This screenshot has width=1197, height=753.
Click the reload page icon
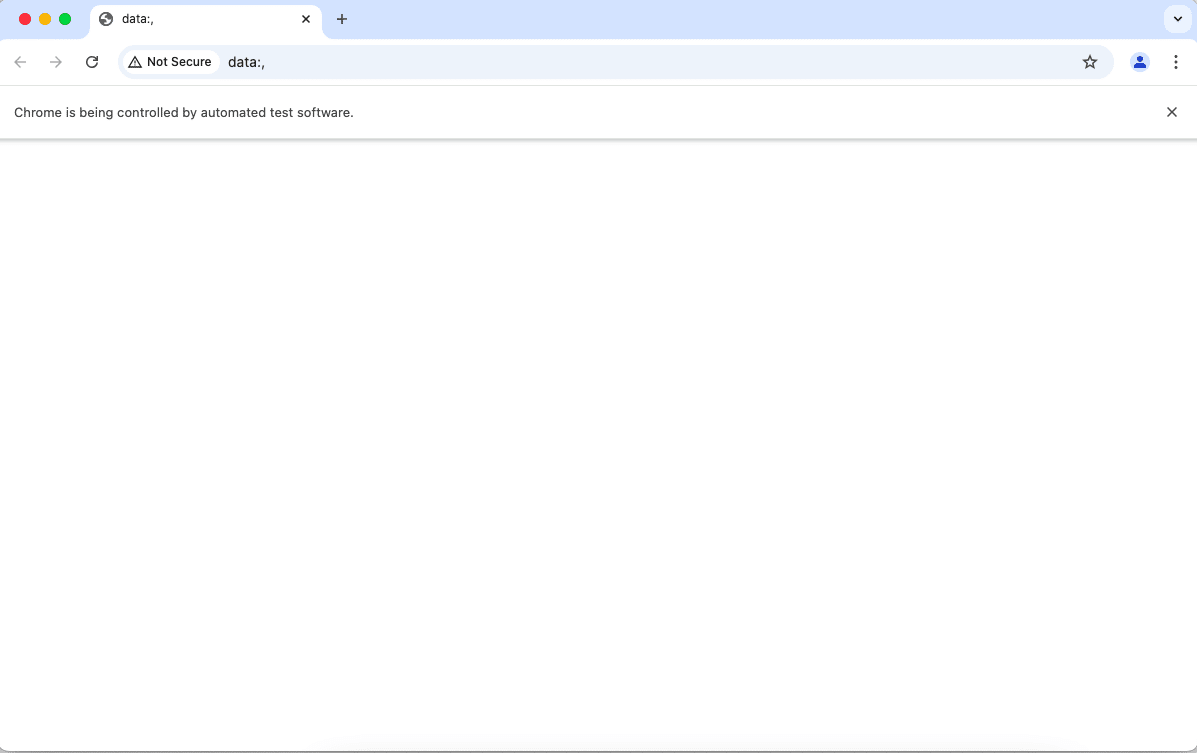92,61
